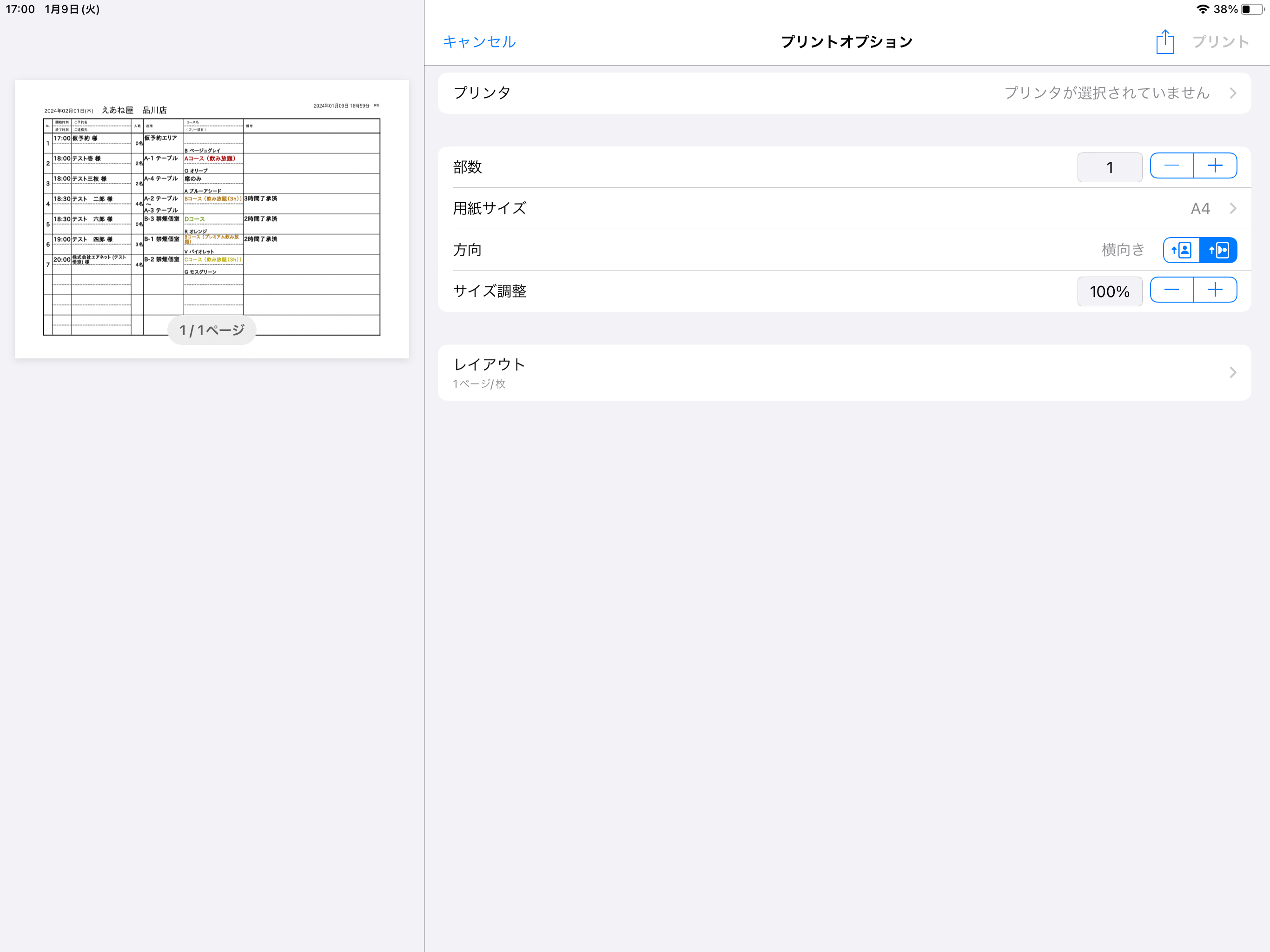Viewport: 1270px width, 952px height.
Task: Cancel the print options dialog
Action: click(x=479, y=42)
